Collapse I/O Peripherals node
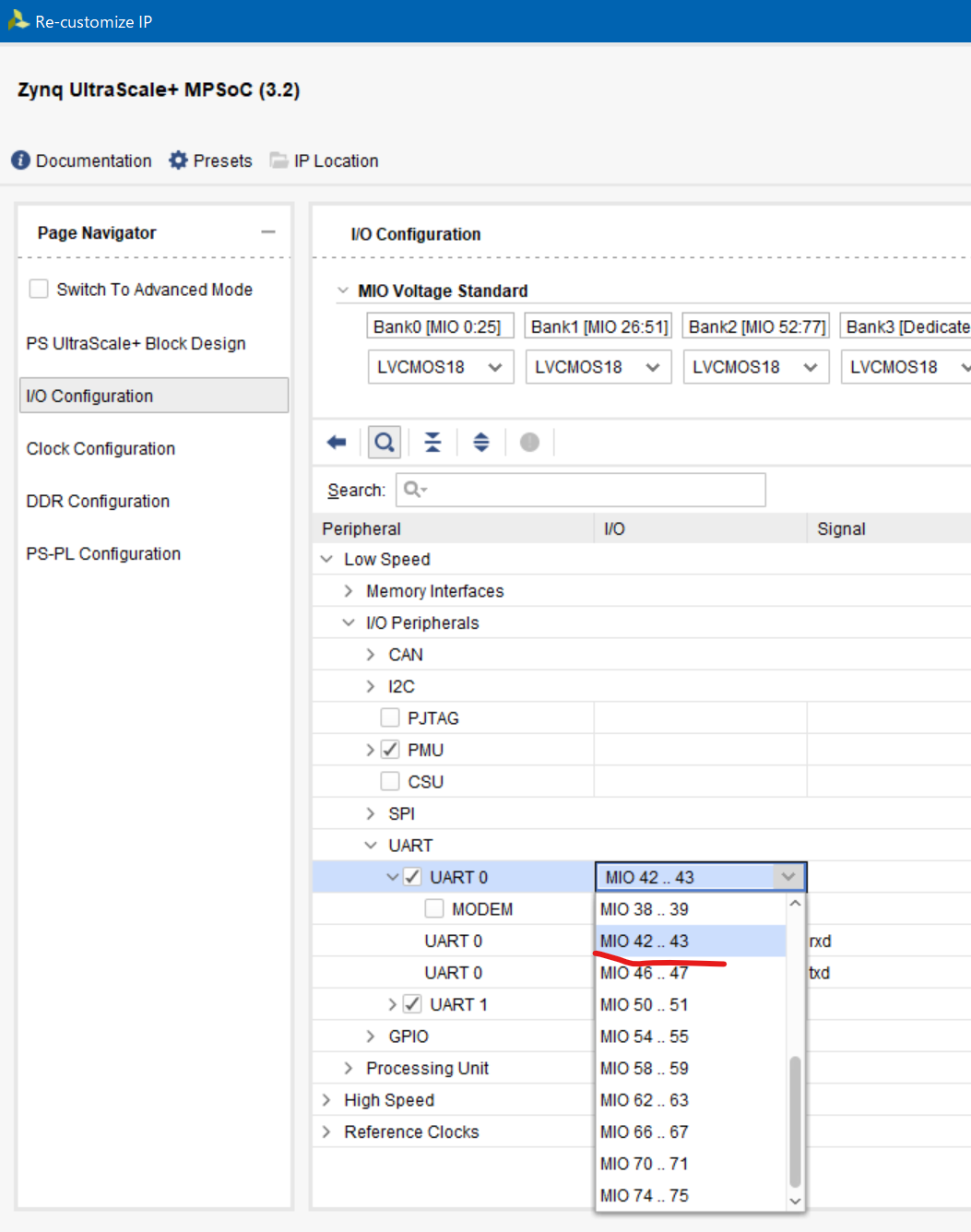Viewport: 971px width, 1232px height. click(349, 622)
